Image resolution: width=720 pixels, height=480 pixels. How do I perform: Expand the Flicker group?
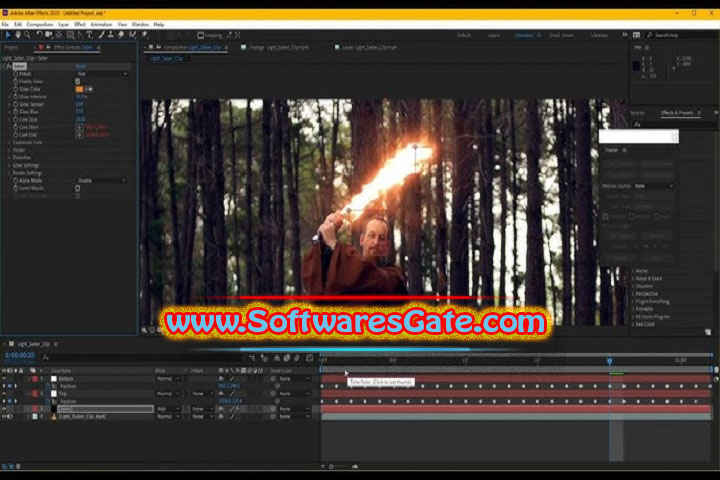[9, 150]
